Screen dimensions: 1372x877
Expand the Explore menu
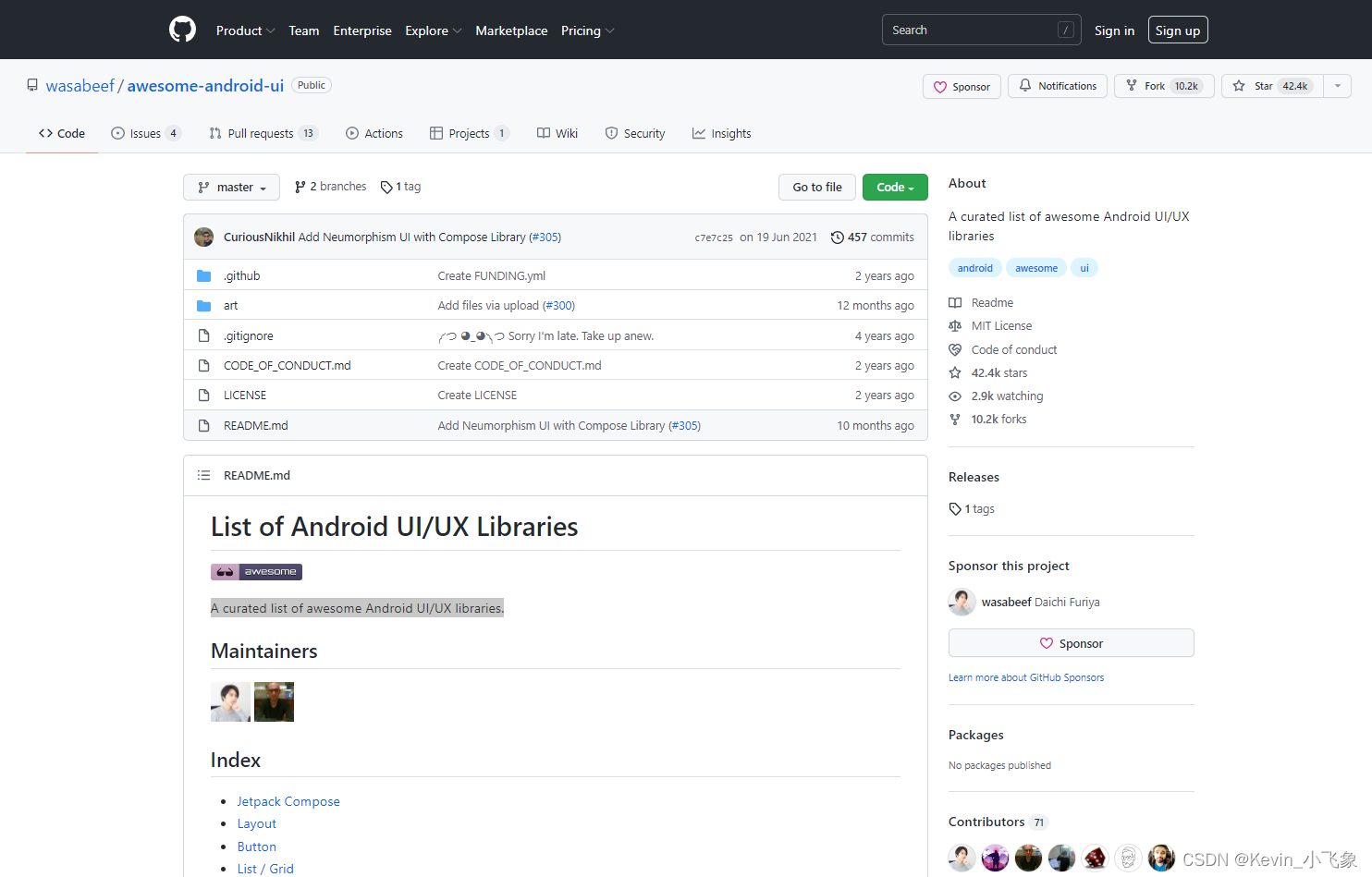click(x=433, y=30)
